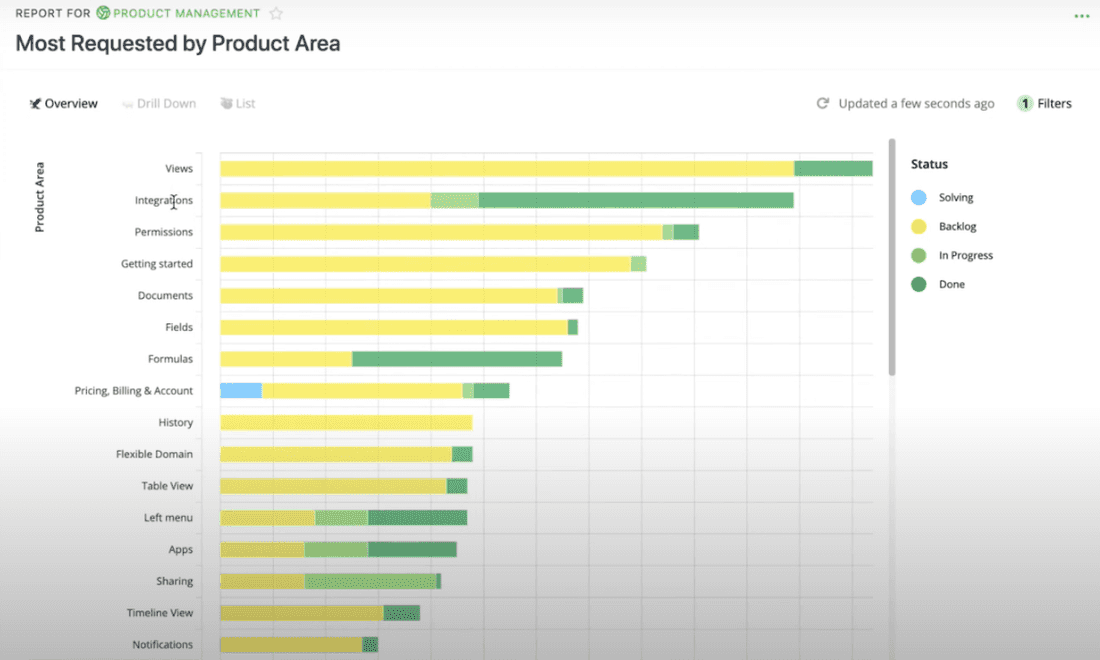
Task: Click the In Progress green color swatch
Action: (x=920, y=255)
